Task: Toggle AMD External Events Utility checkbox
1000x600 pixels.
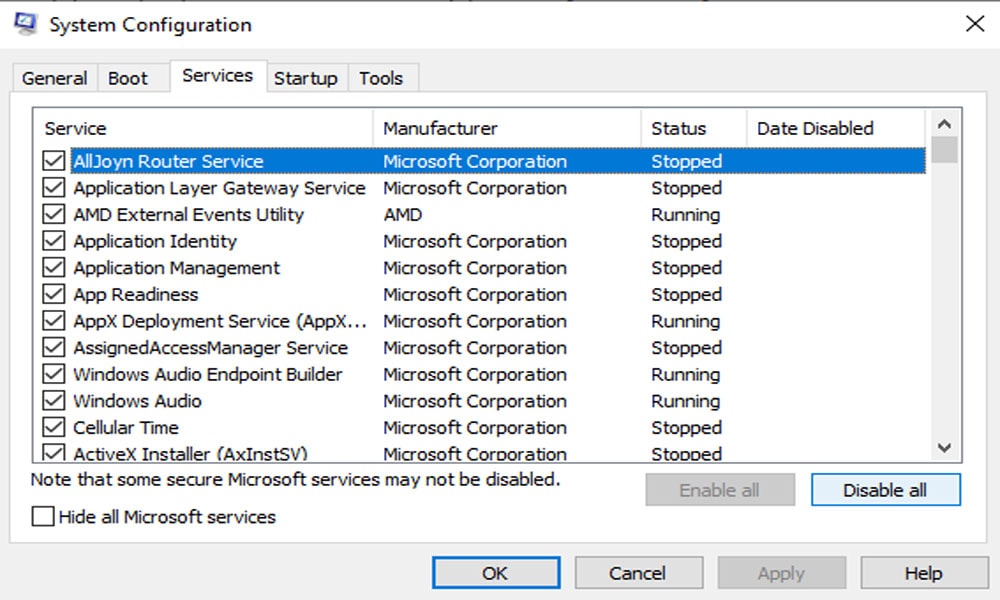Action: tap(54, 214)
